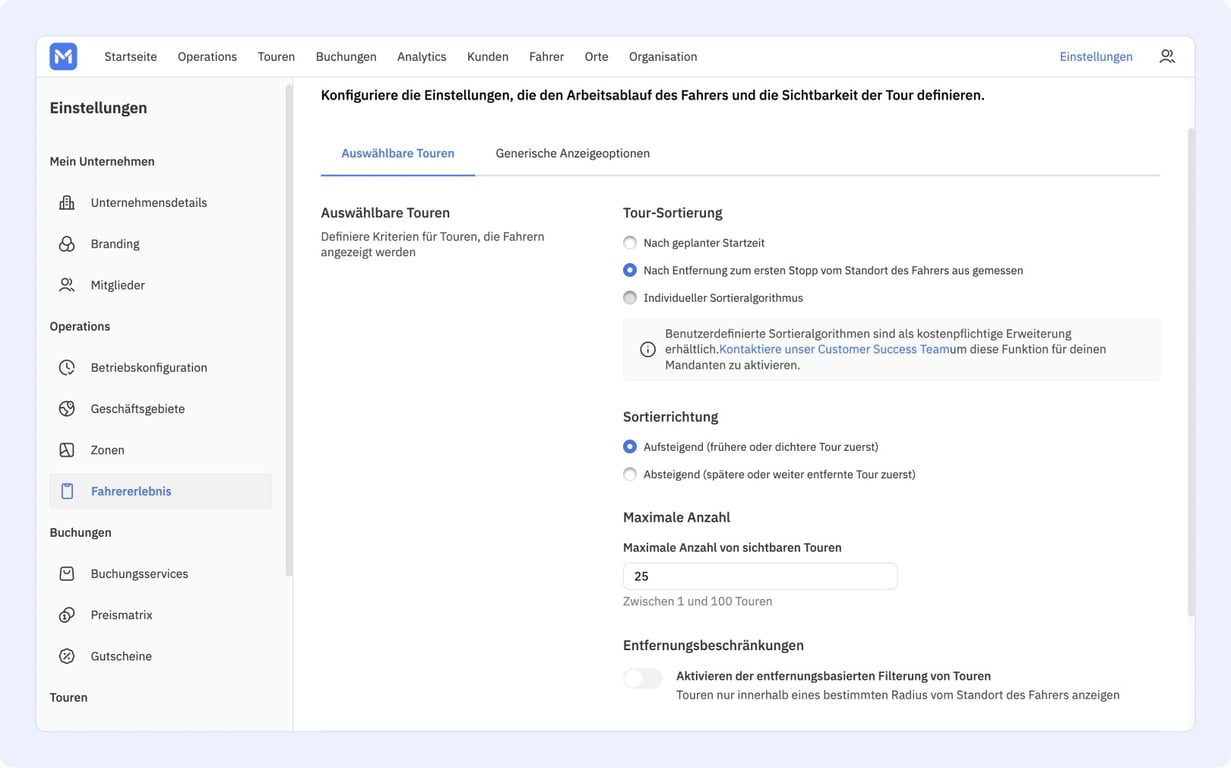Open Organisation in top navigation
This screenshot has height=768, width=1231.
point(663,57)
